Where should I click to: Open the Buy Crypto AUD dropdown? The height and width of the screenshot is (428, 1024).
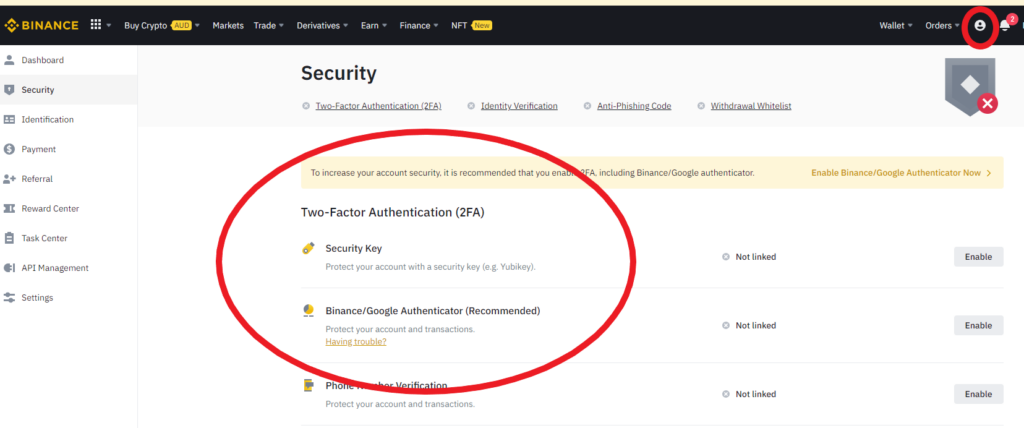(x=161, y=25)
